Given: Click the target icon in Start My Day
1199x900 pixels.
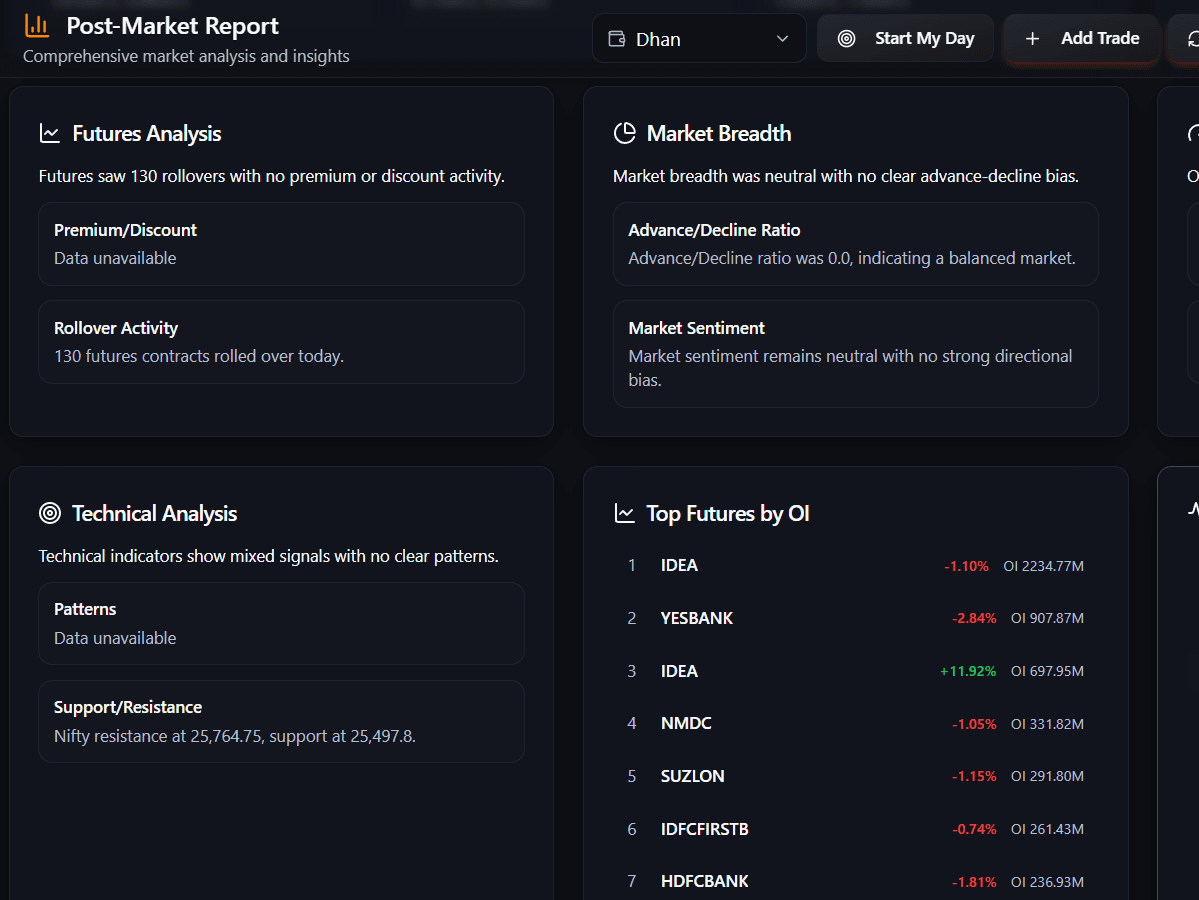Looking at the screenshot, I should [x=847, y=38].
